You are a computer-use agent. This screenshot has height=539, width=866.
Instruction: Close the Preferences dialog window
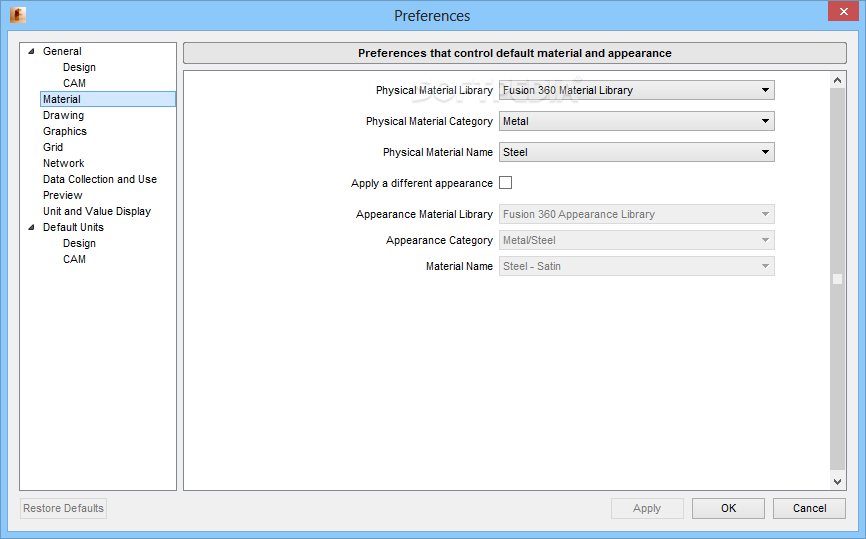point(843,11)
